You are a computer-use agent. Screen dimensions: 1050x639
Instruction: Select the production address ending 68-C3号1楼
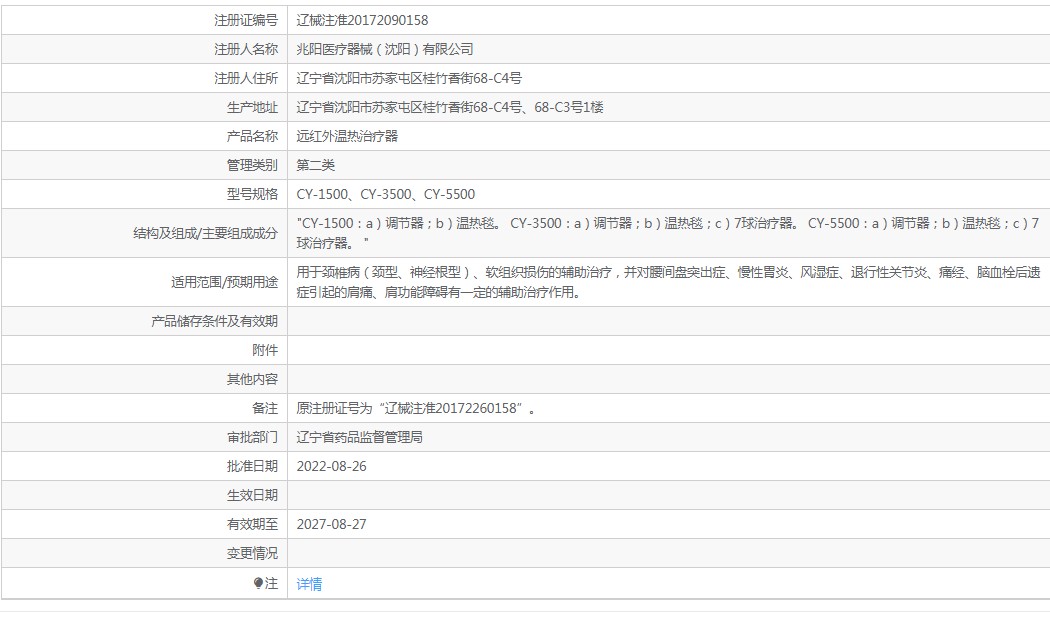tap(450, 107)
